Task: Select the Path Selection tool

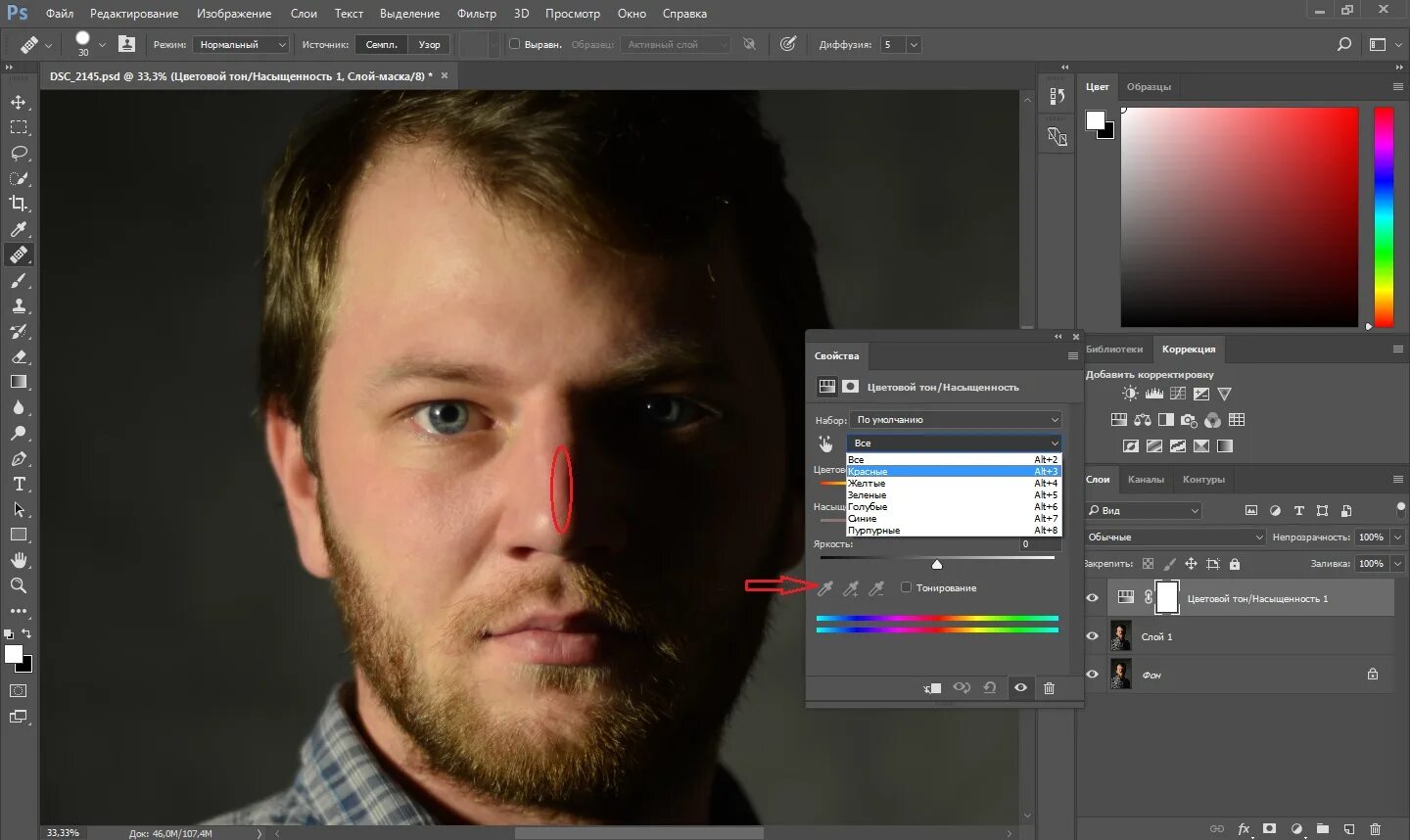Action: [19, 509]
